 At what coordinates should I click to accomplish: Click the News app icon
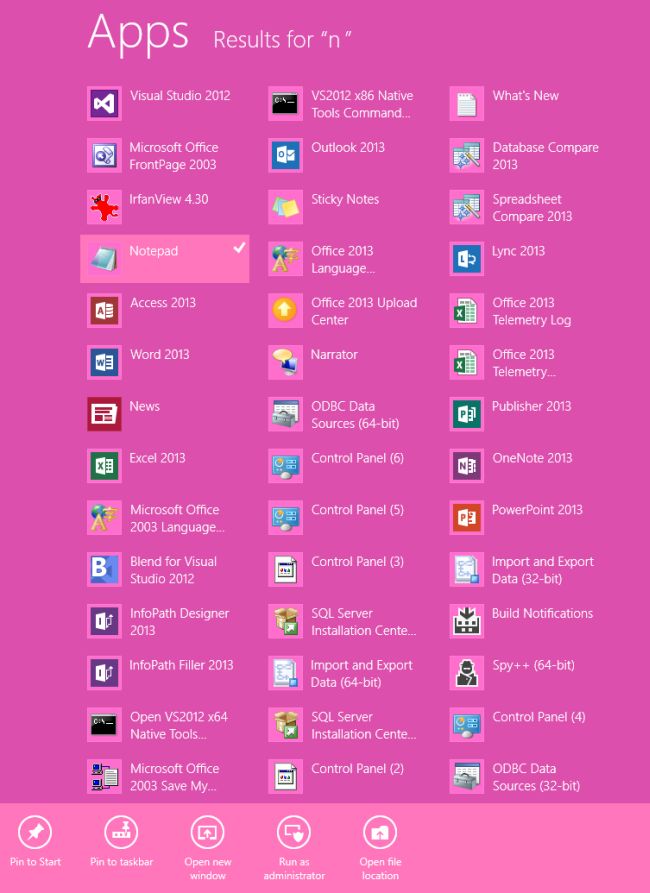pyautogui.click(x=104, y=414)
